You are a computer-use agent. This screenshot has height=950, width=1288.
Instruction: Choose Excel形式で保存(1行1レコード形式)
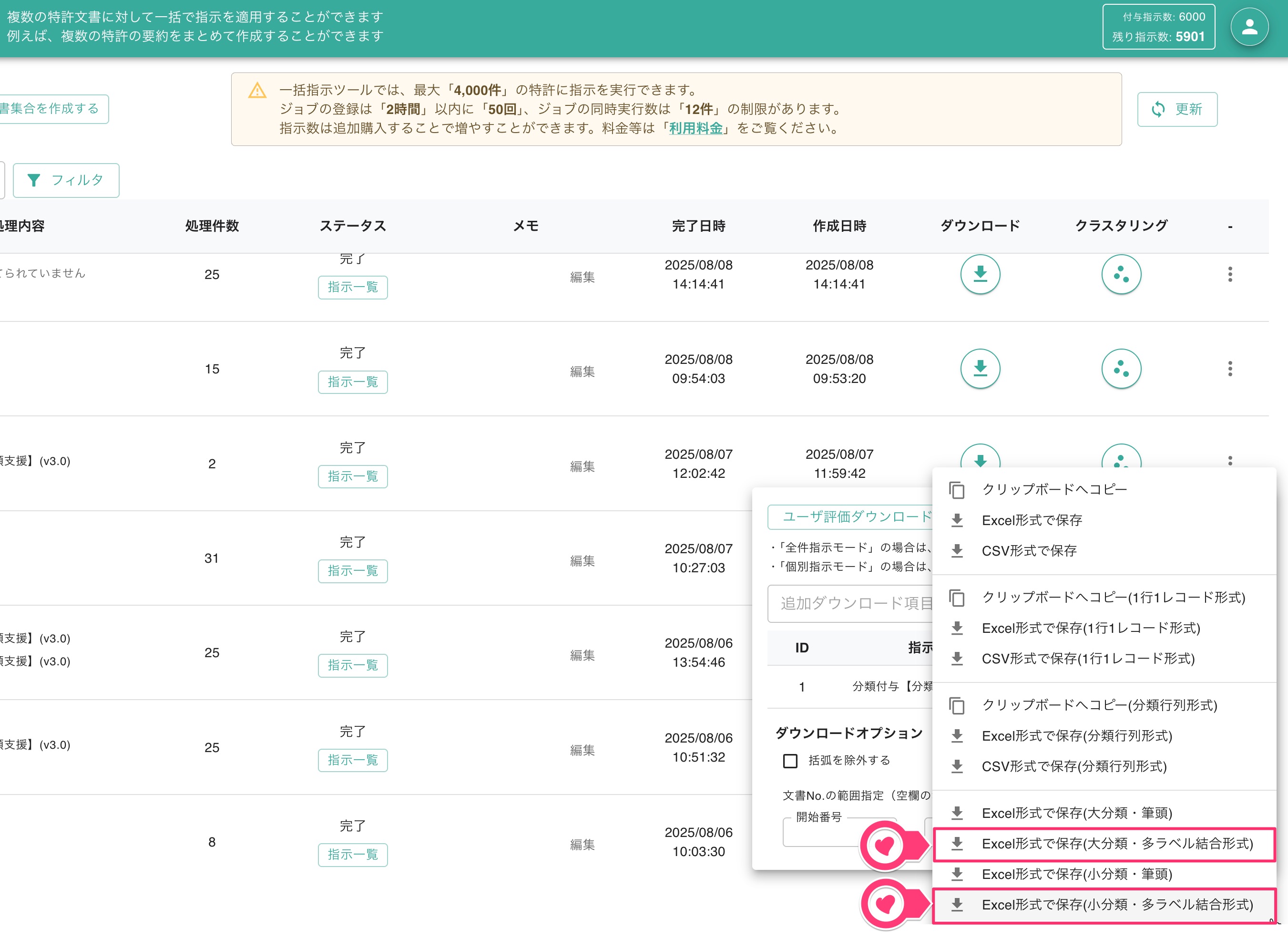tap(1104, 629)
